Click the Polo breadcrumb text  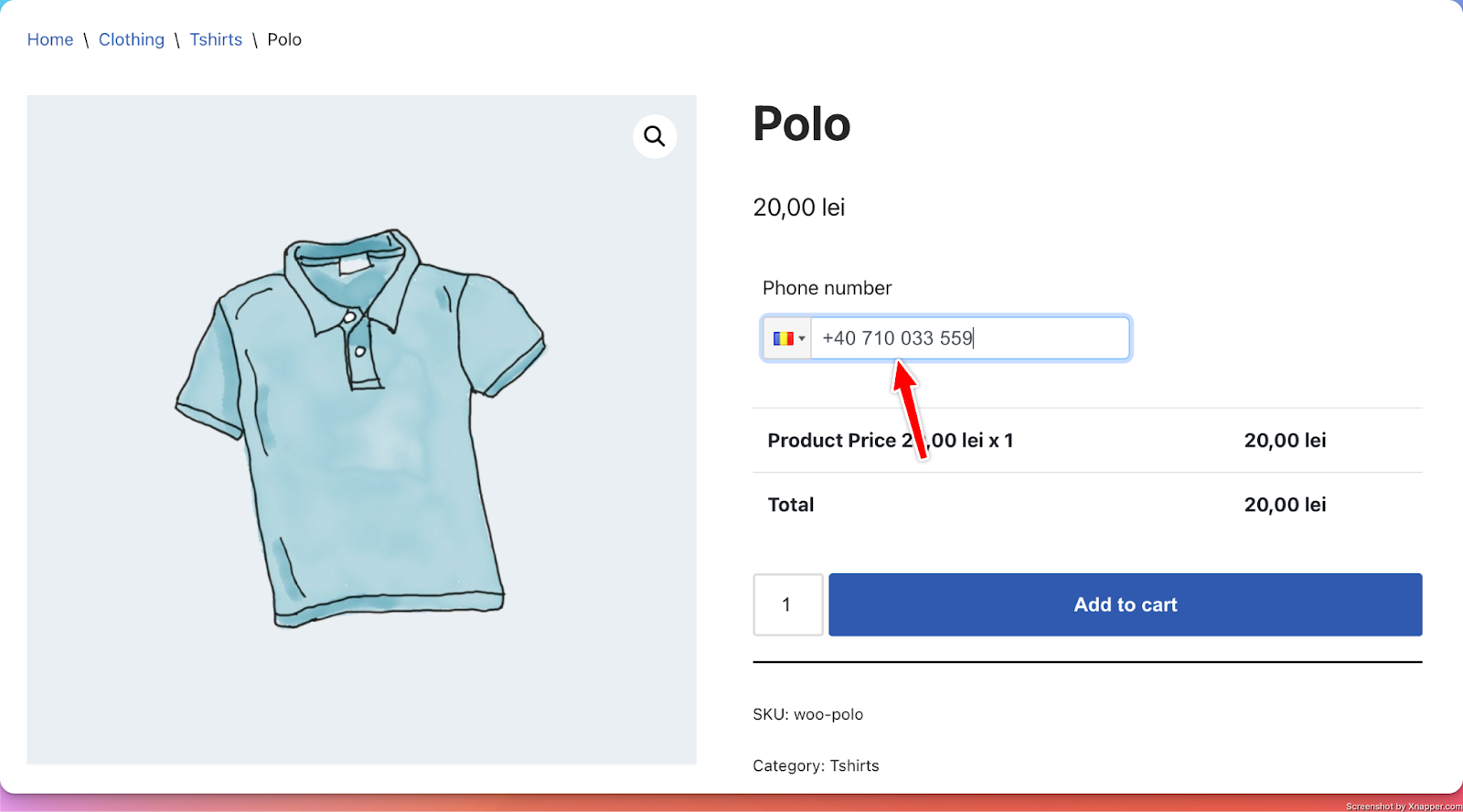coord(284,39)
